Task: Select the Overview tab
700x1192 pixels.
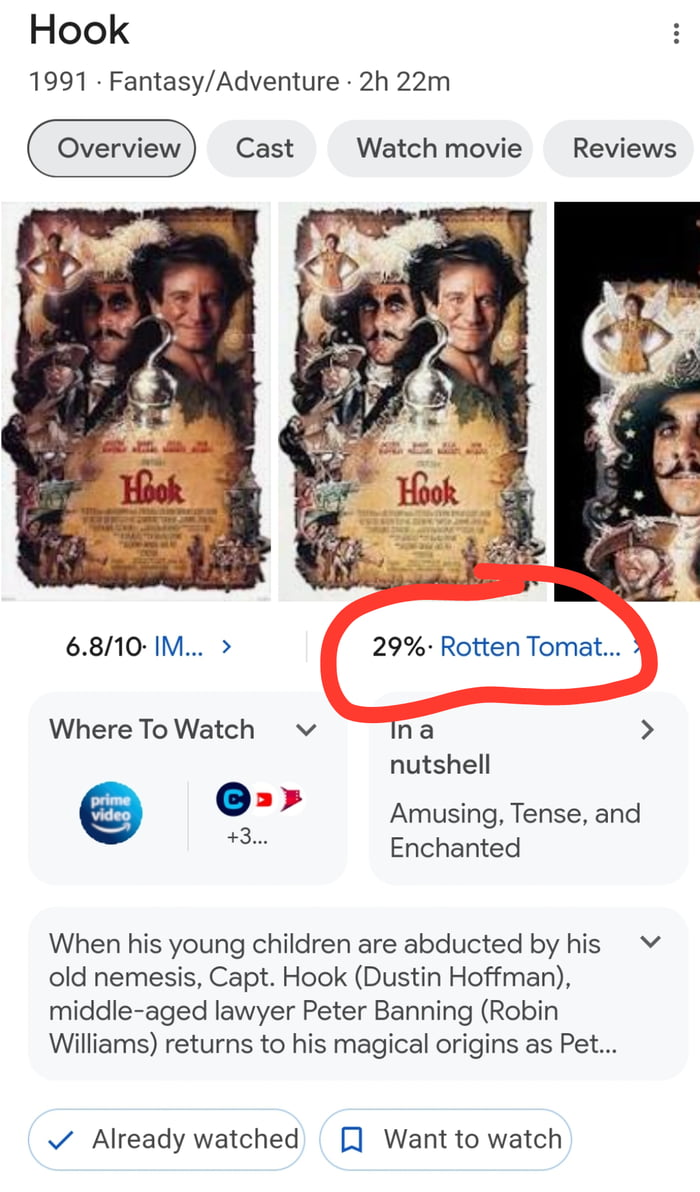Action: click(x=111, y=148)
